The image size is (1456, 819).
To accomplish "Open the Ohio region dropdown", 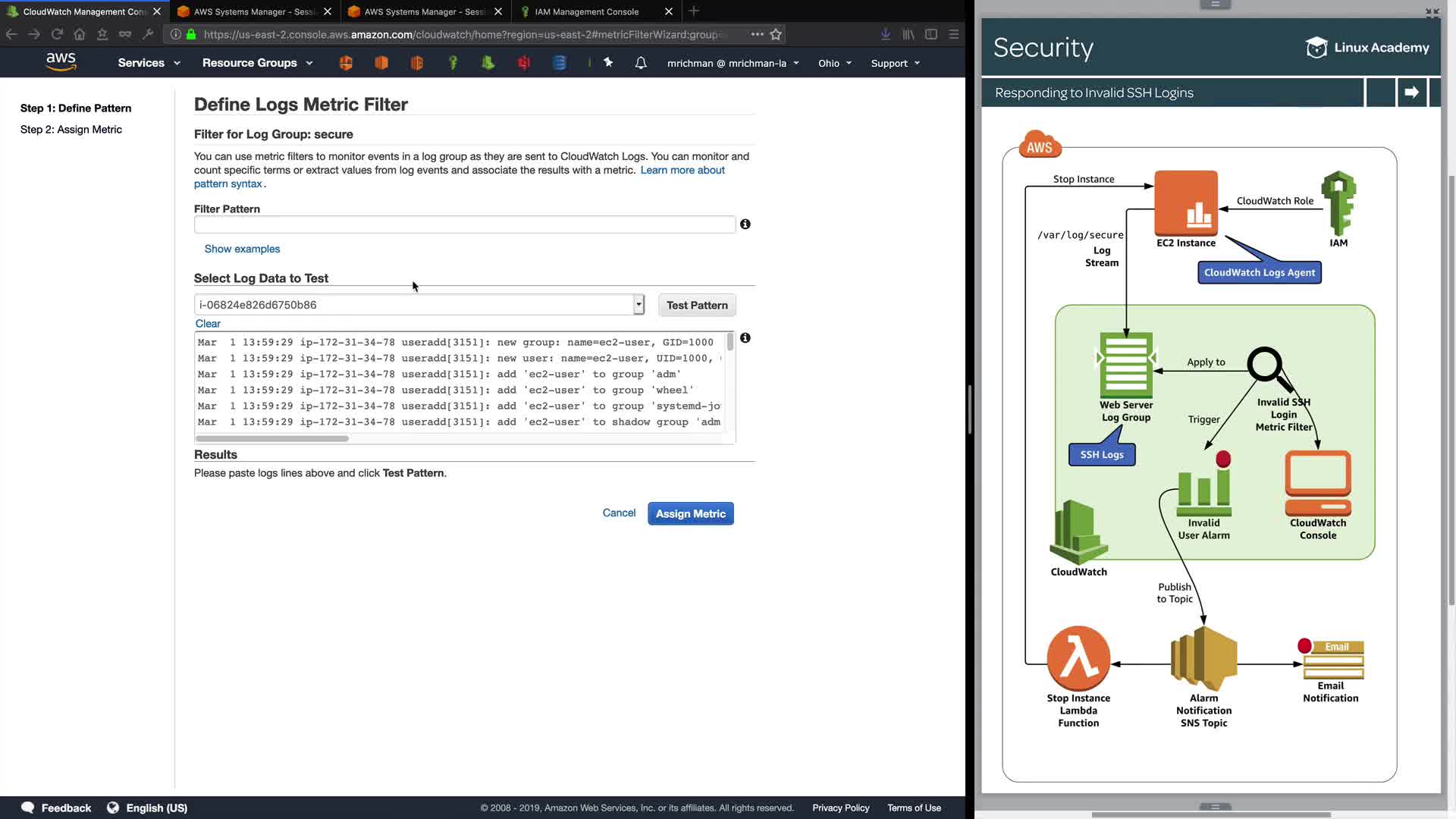I will (x=834, y=63).
